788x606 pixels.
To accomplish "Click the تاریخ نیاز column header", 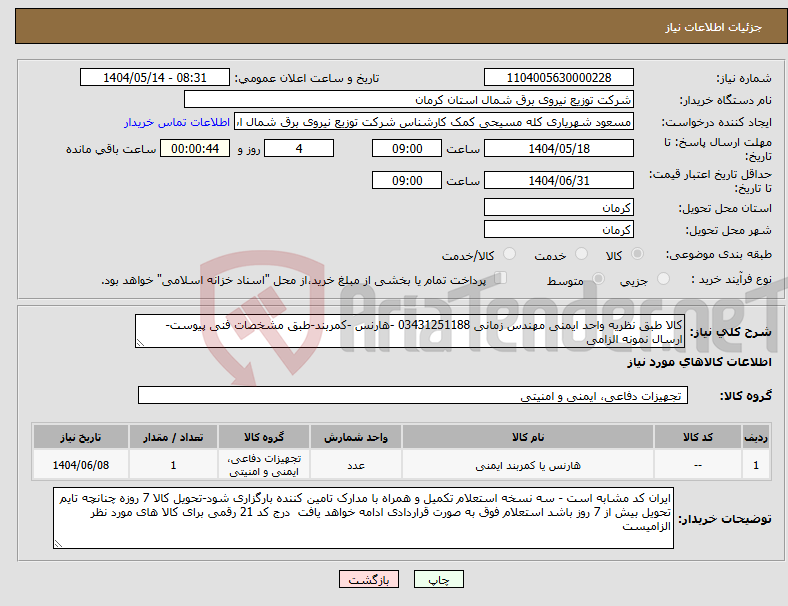I will point(81,437).
